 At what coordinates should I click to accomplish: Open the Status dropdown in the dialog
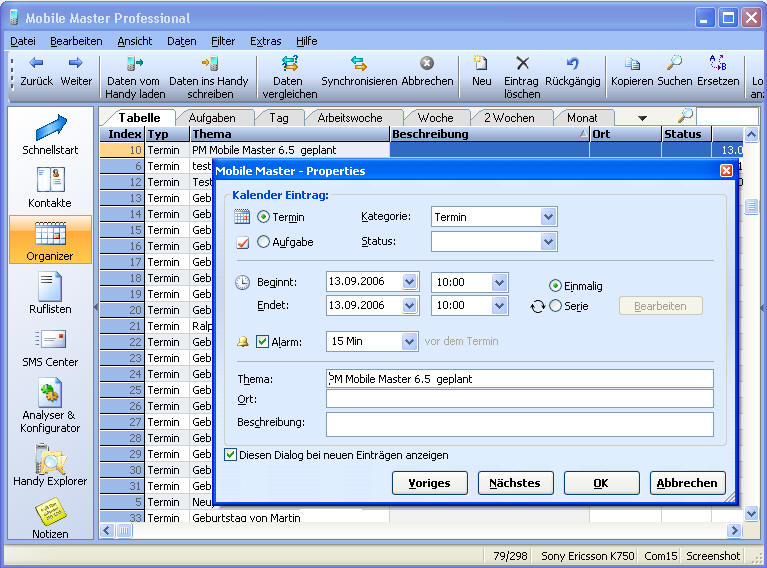click(548, 241)
